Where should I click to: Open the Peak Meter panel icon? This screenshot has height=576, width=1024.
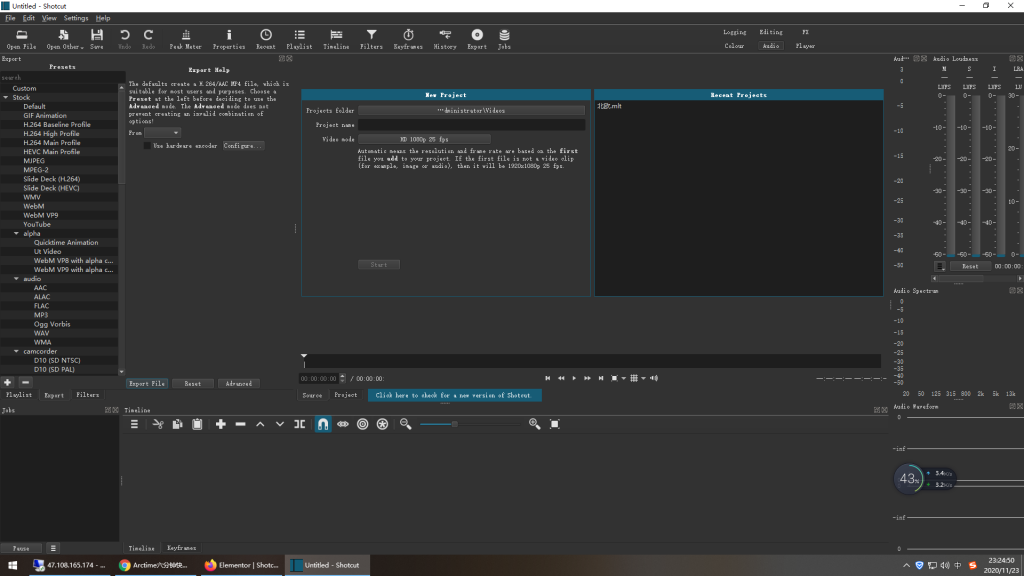pyautogui.click(x=185, y=39)
